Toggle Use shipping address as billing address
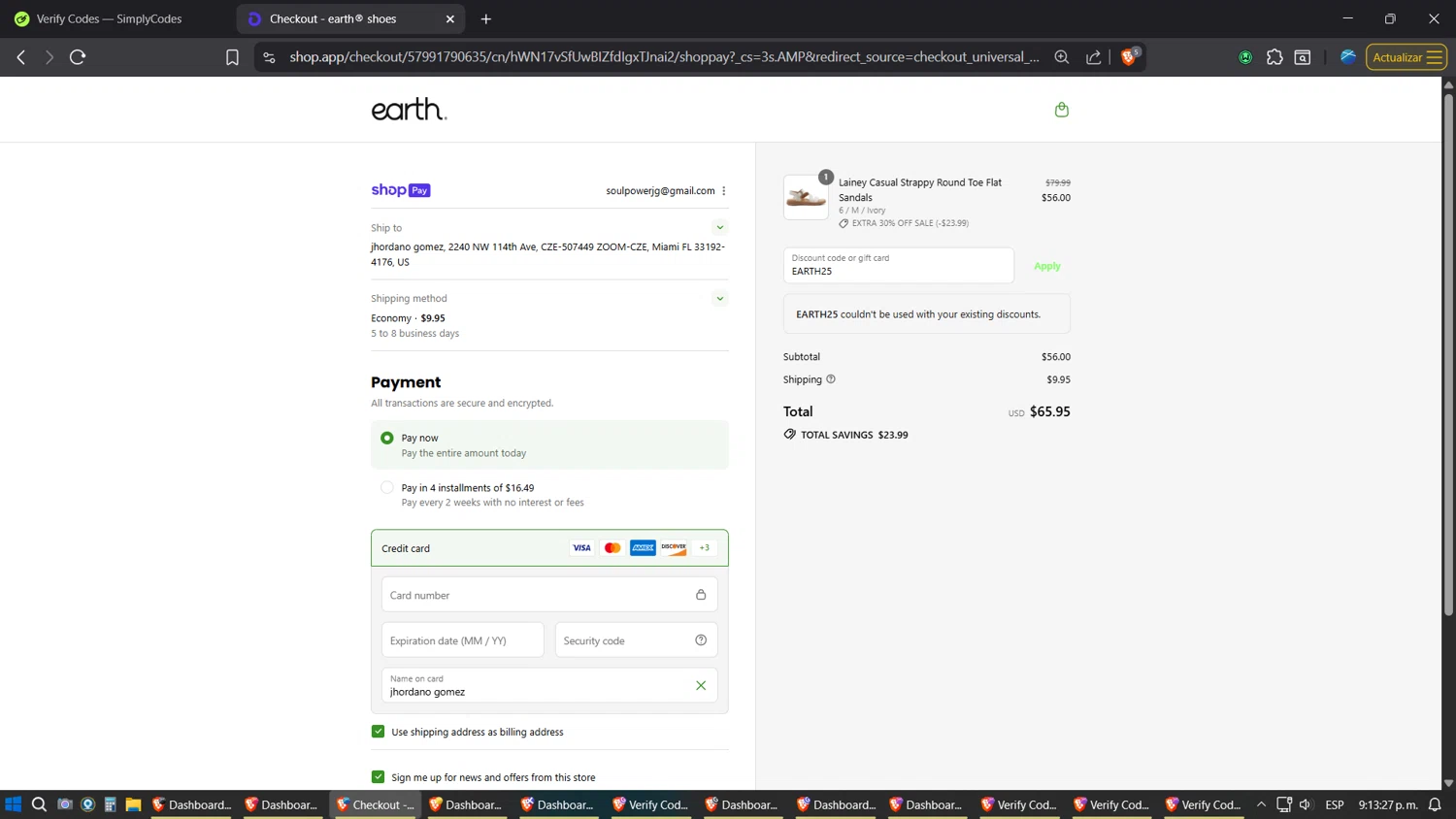1456x819 pixels. click(x=379, y=732)
